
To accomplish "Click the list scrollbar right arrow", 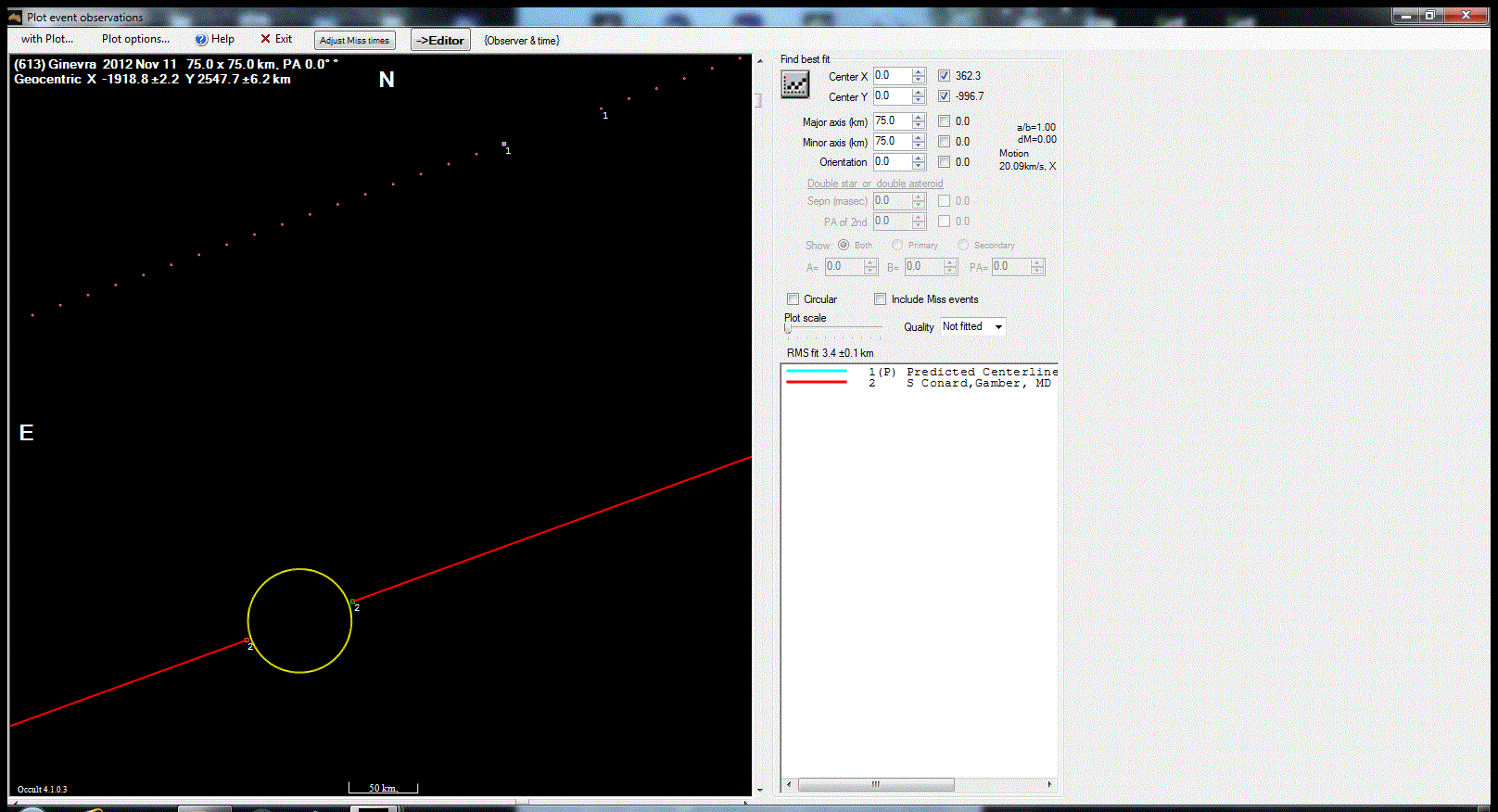I will 1049,785.
